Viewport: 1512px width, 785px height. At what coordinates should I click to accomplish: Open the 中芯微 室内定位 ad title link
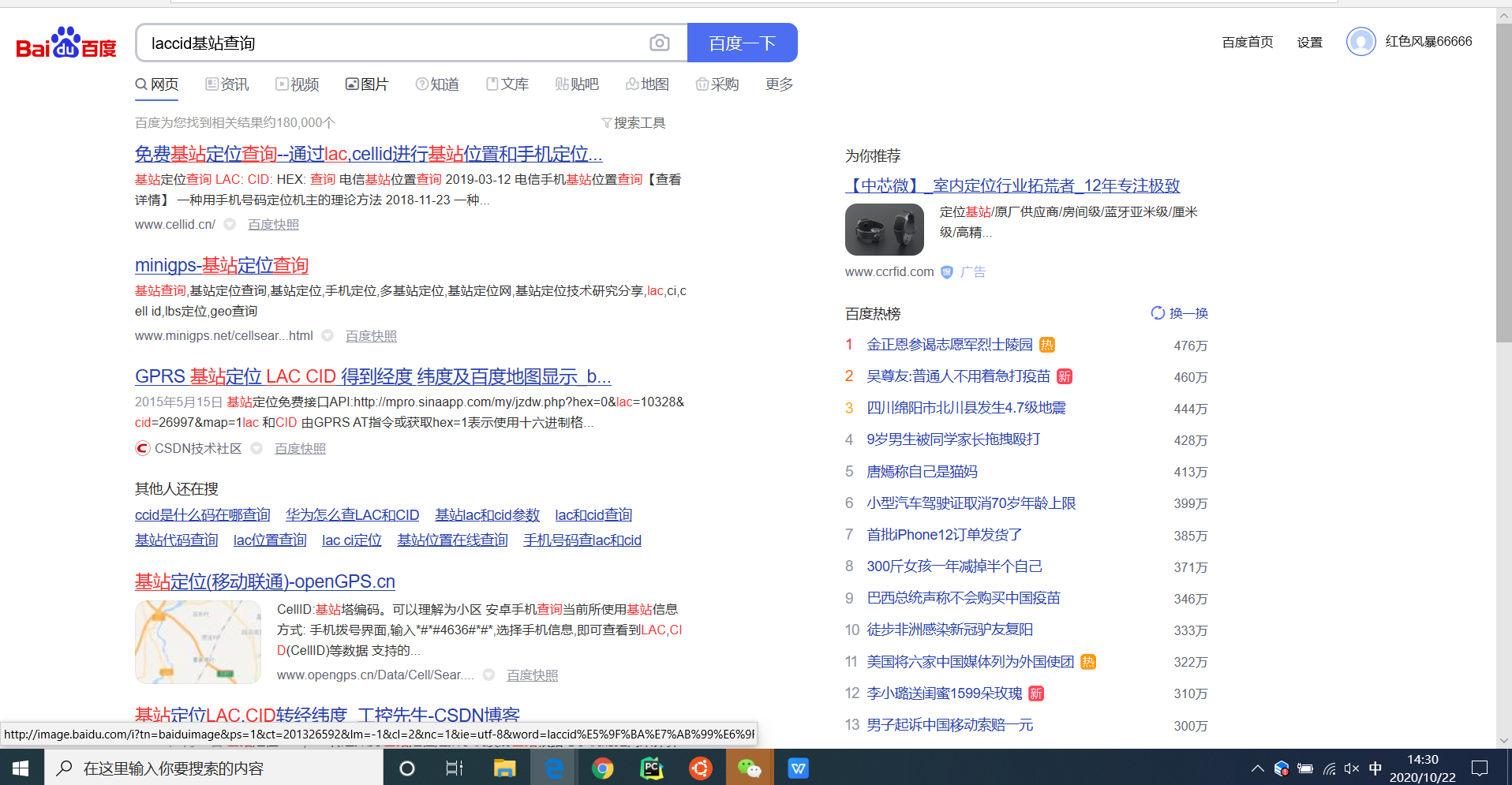tap(1012, 185)
